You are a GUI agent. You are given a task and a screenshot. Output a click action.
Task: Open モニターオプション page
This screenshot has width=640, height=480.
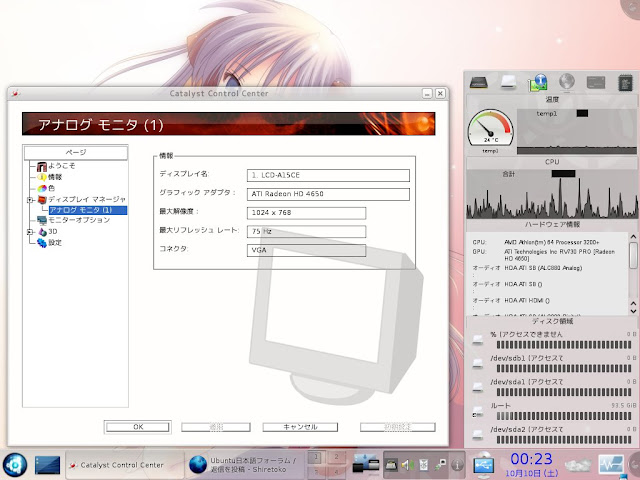click(79, 220)
